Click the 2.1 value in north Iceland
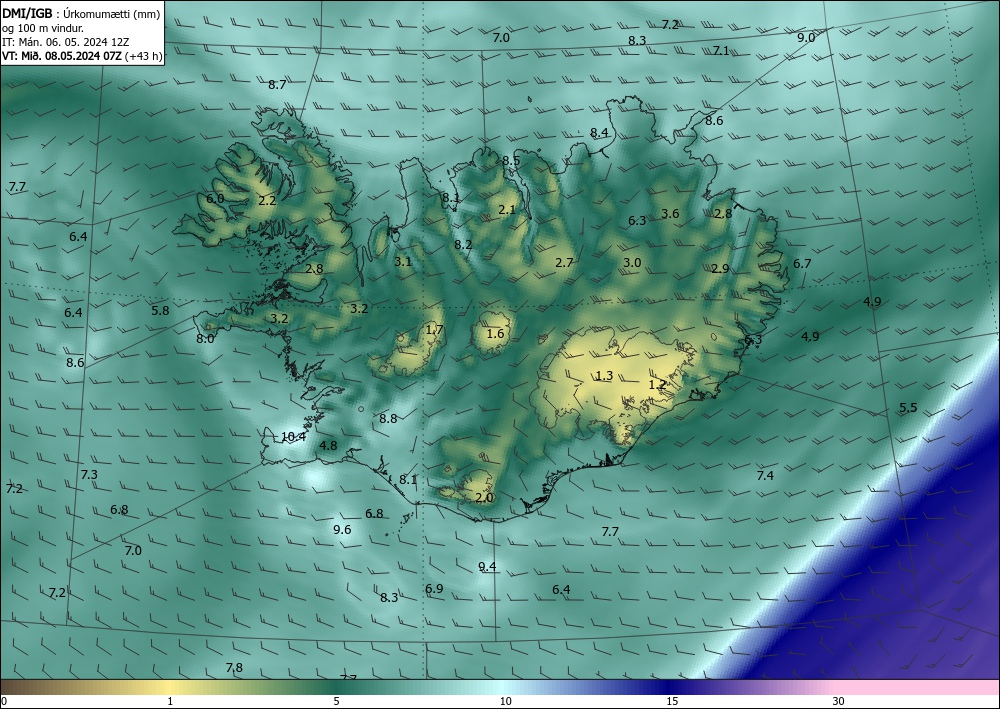 tap(507, 209)
